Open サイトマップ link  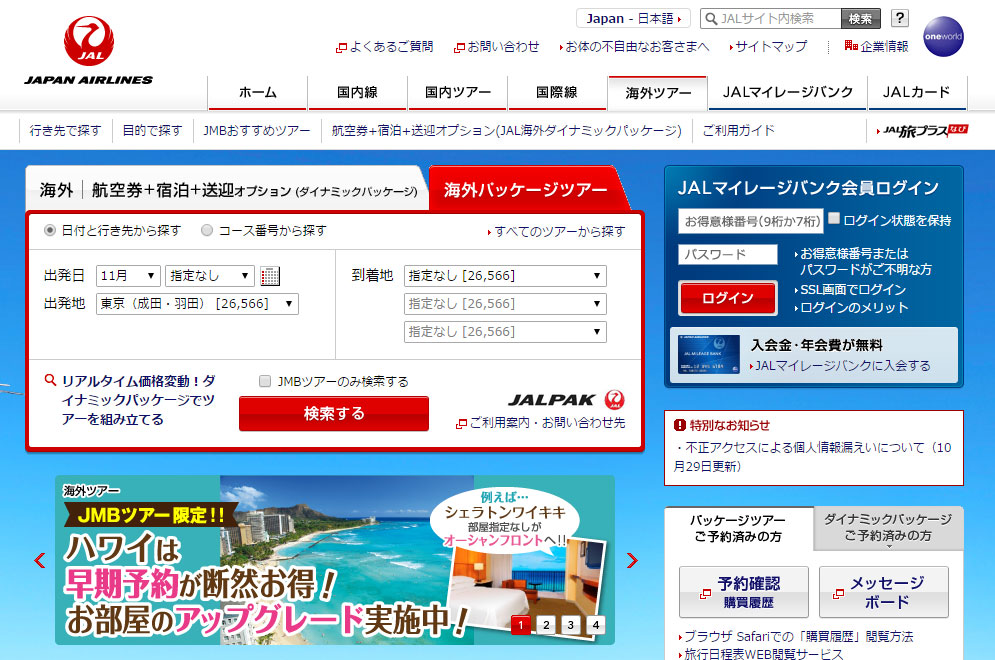(768, 46)
